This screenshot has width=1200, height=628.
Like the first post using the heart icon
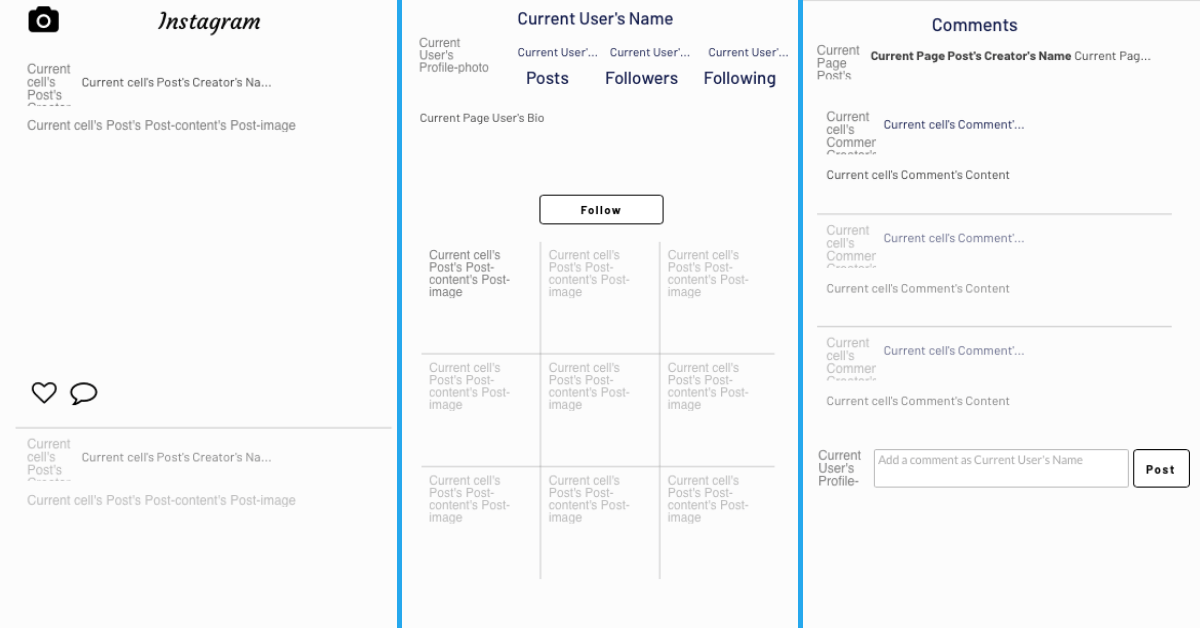point(42,392)
